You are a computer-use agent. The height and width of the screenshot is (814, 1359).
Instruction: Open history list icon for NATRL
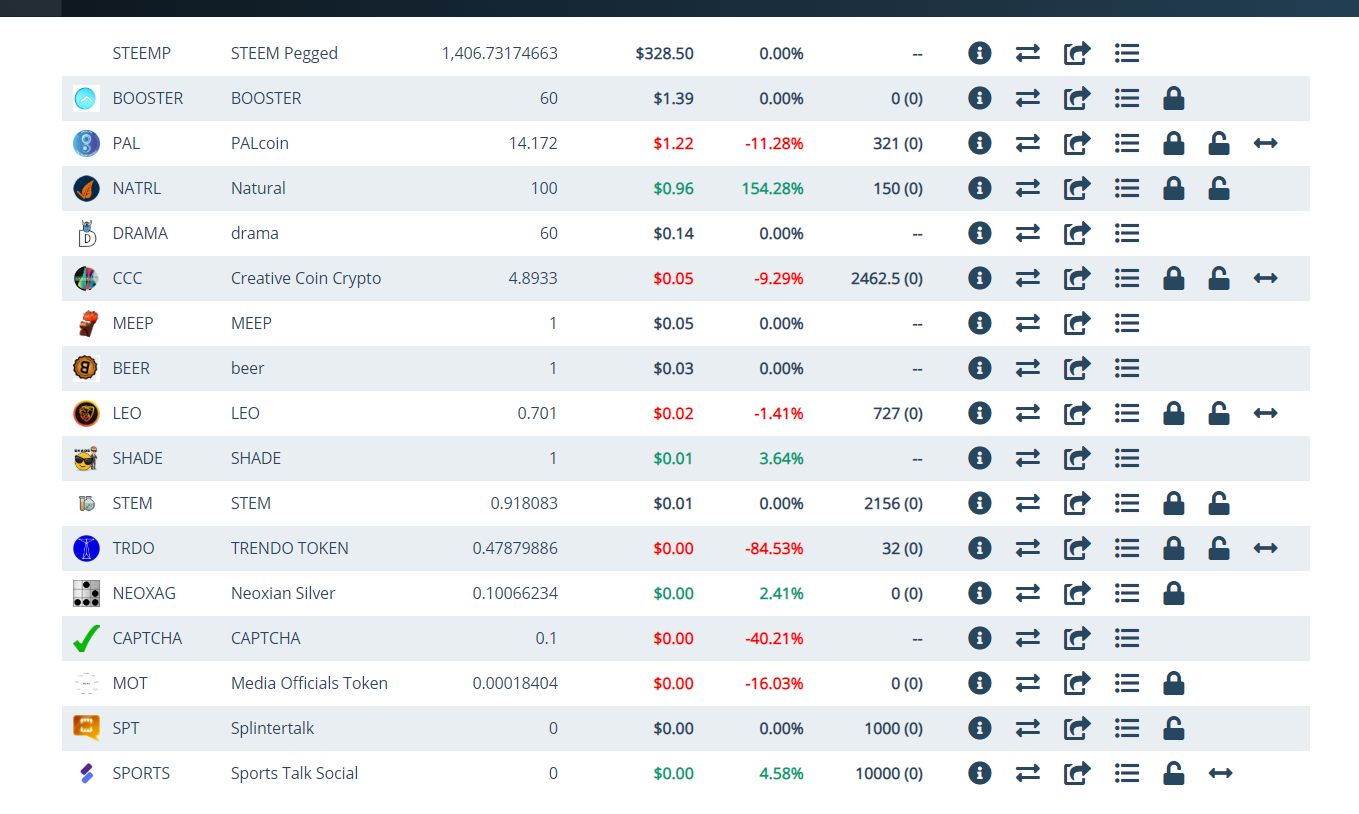pyautogui.click(x=1127, y=188)
